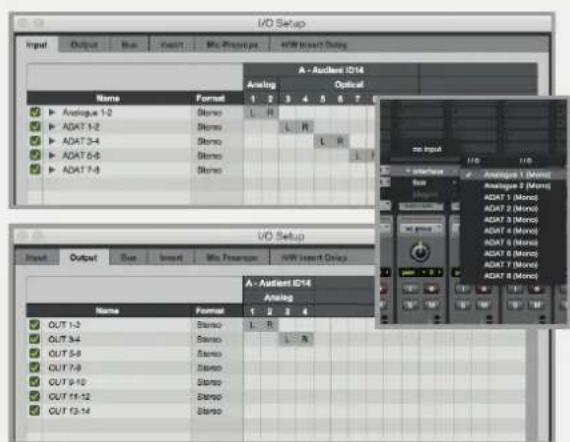570x442 pixels.
Task: Expand the Analogue 1-2 path triangle
Action: click(52, 112)
